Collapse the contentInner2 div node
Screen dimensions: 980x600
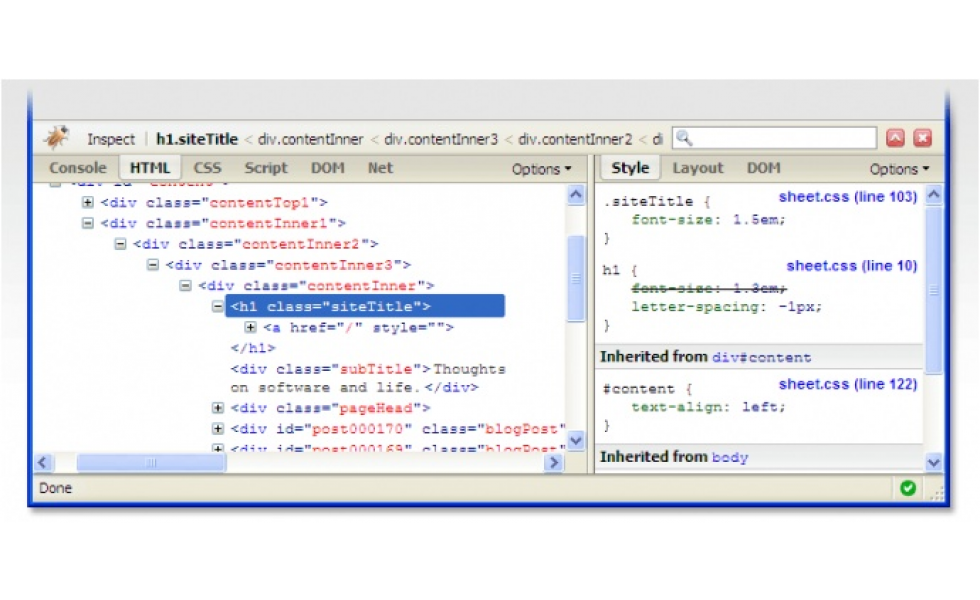click(x=120, y=244)
